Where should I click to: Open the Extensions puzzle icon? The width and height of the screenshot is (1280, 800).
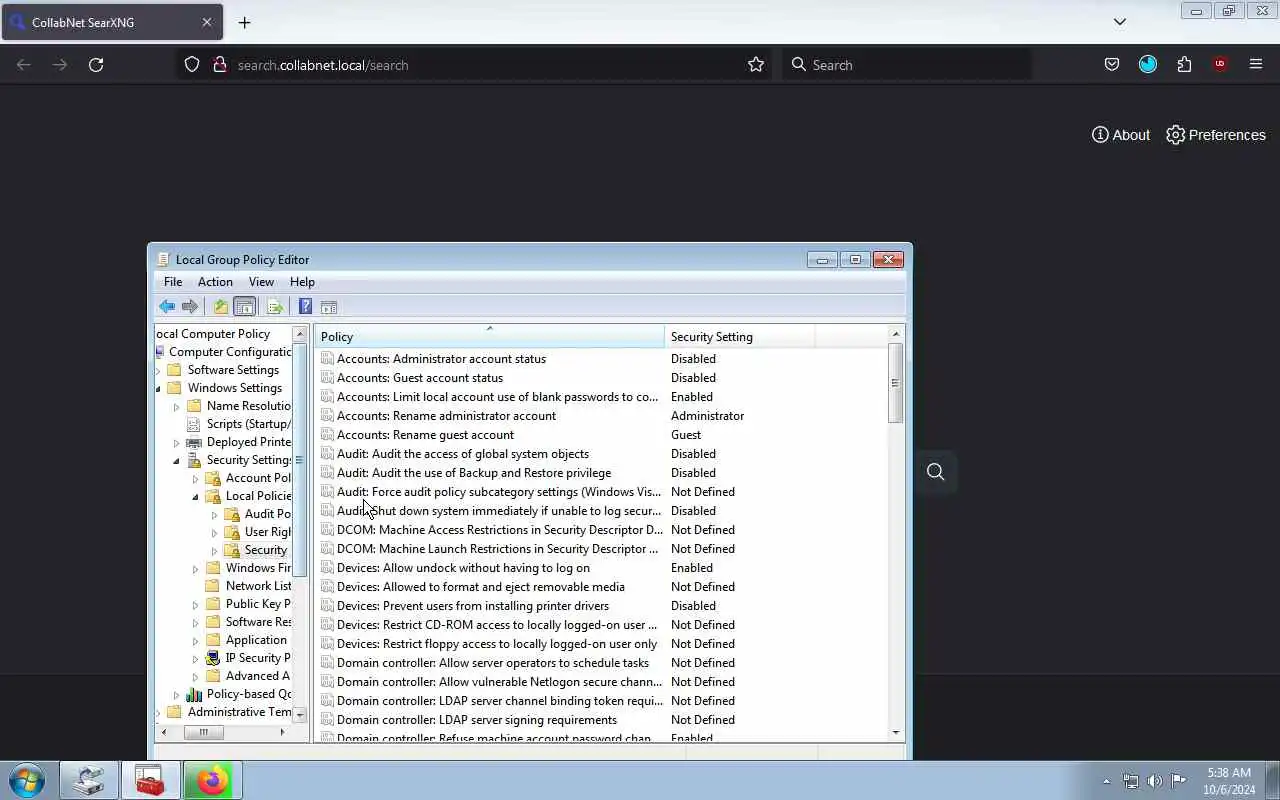click(1184, 65)
